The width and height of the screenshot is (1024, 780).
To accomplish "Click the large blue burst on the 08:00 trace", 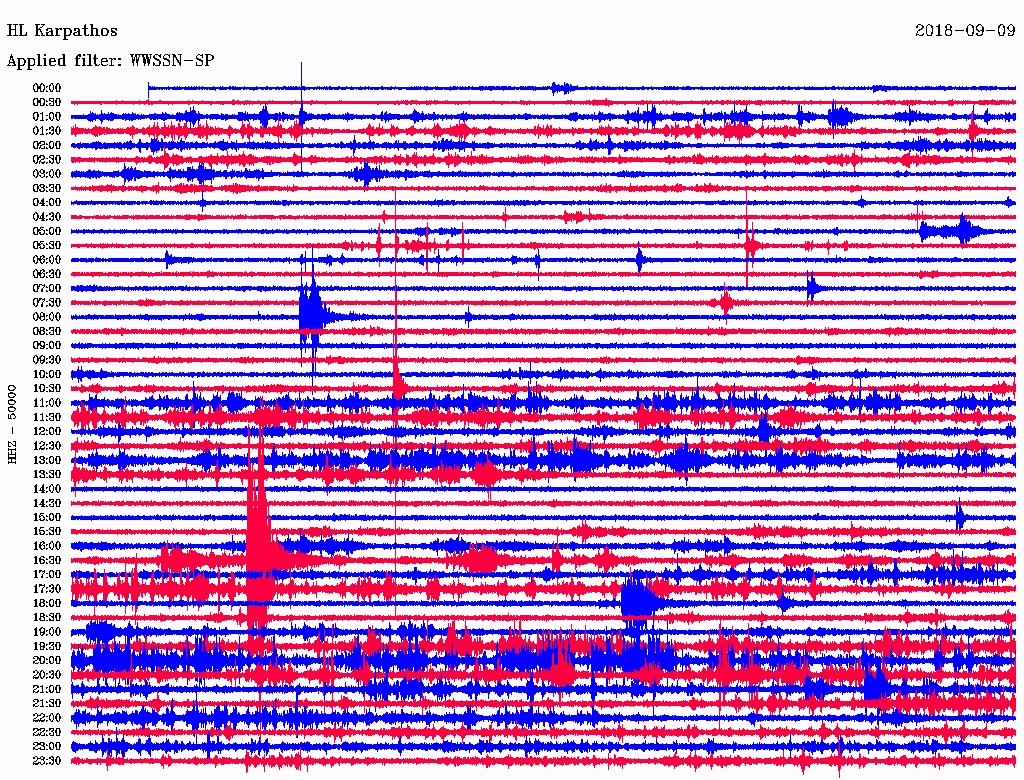I will click(x=313, y=316).
